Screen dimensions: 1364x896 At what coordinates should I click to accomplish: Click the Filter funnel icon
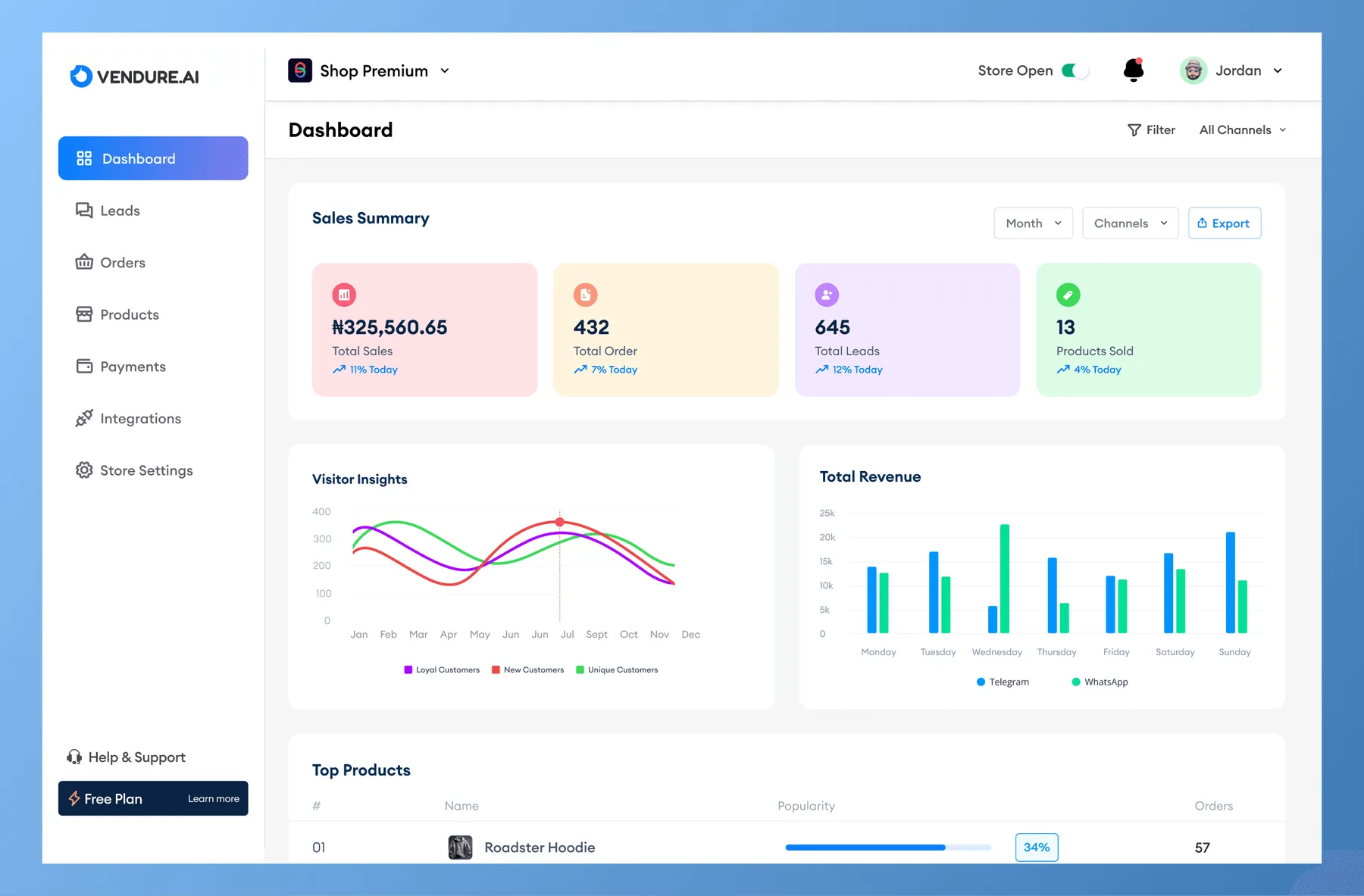(1134, 130)
